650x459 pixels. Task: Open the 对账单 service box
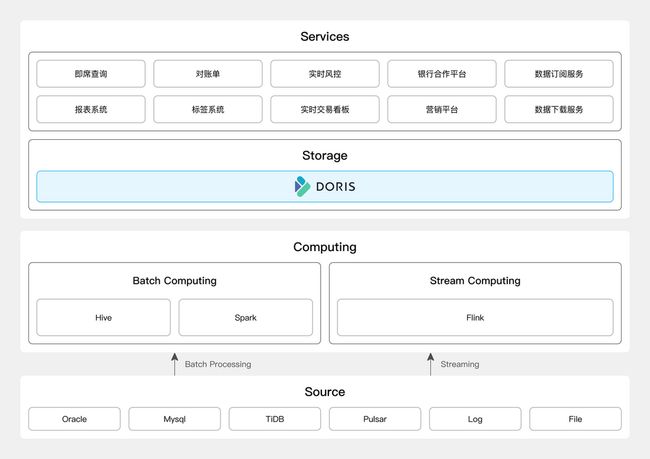click(x=208, y=74)
